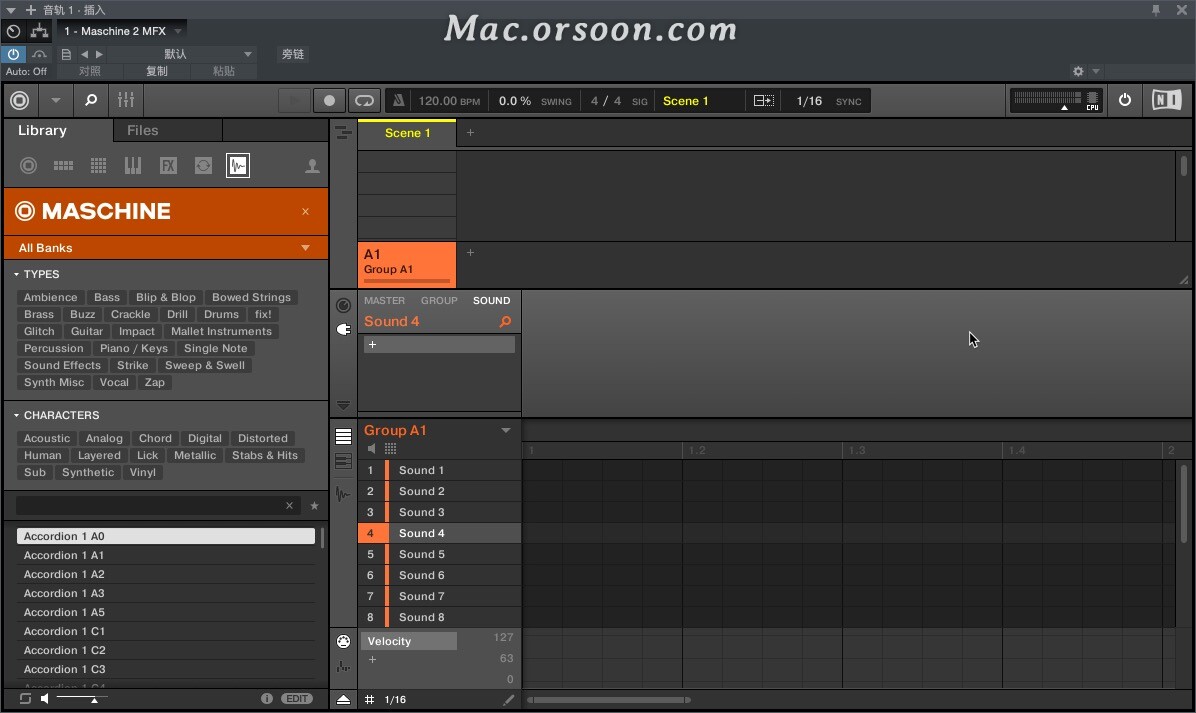1196x713 pixels.
Task: Click the Sound 4 quick browse magnifier
Action: coord(505,322)
